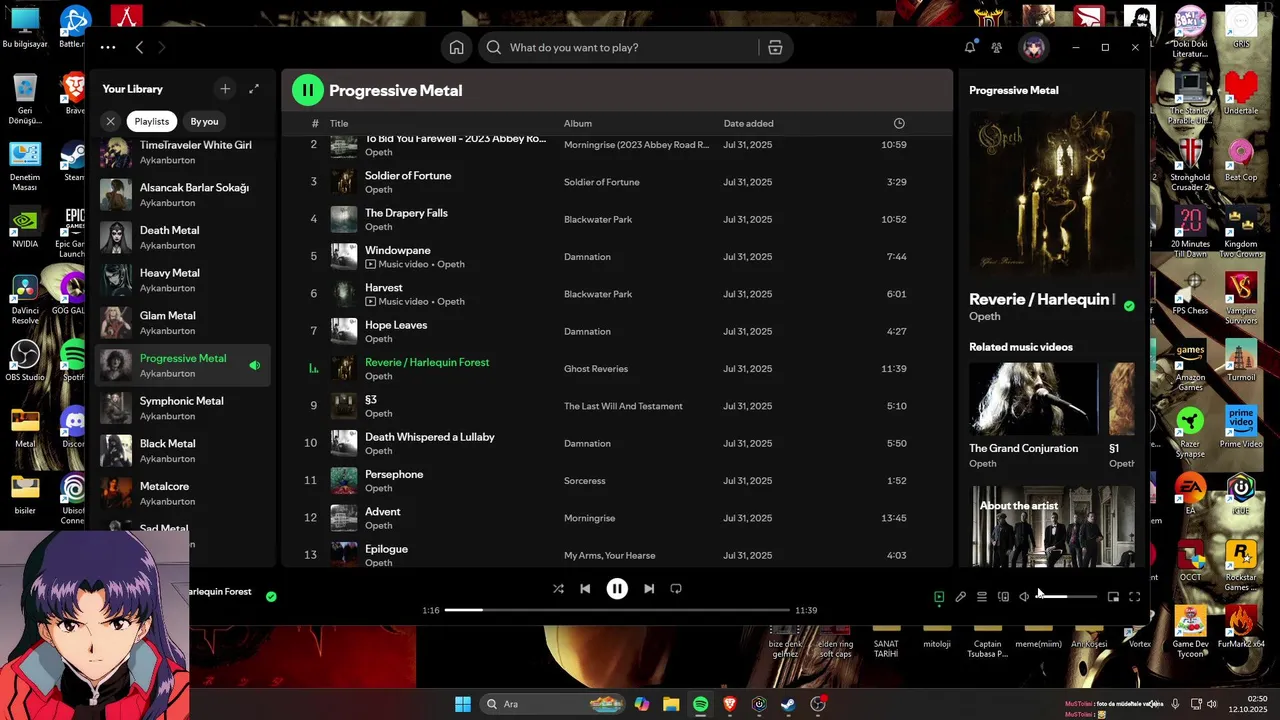1280x720 pixels.
Task: Sort by the duration clock column
Action: [899, 123]
